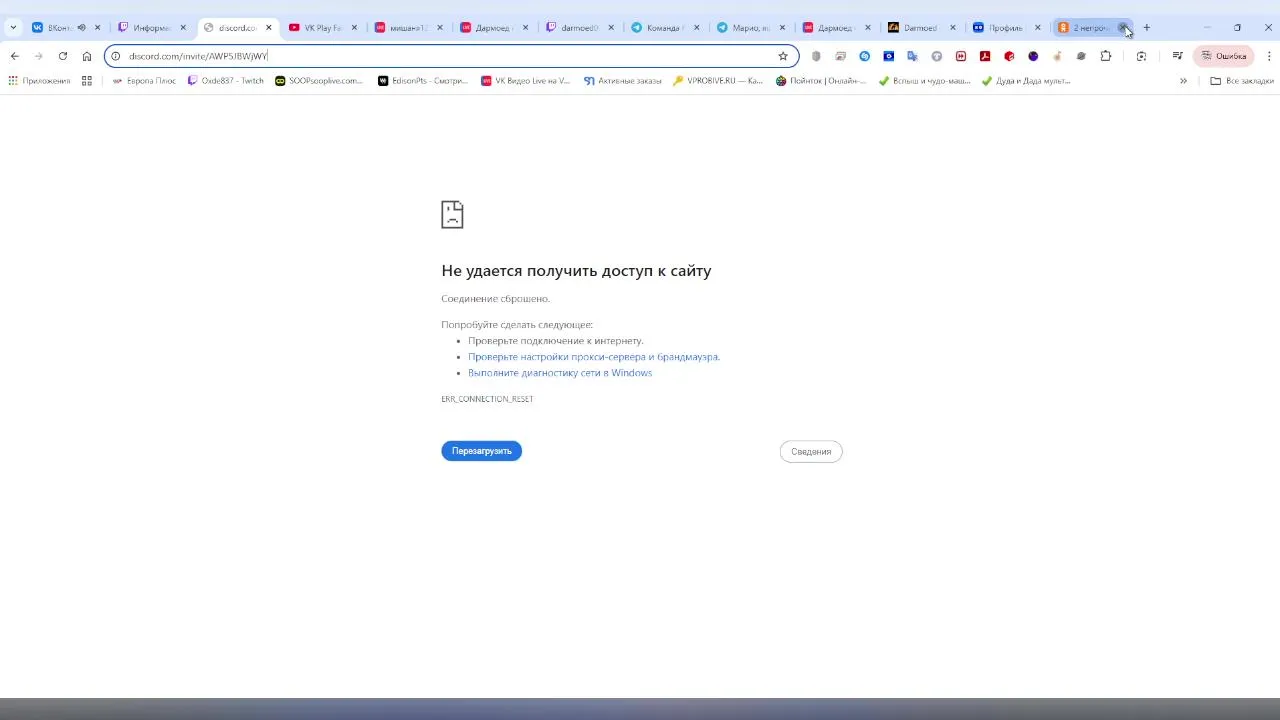
Task: Open the Вспыш и чудо-маш bookmark
Action: pos(925,81)
